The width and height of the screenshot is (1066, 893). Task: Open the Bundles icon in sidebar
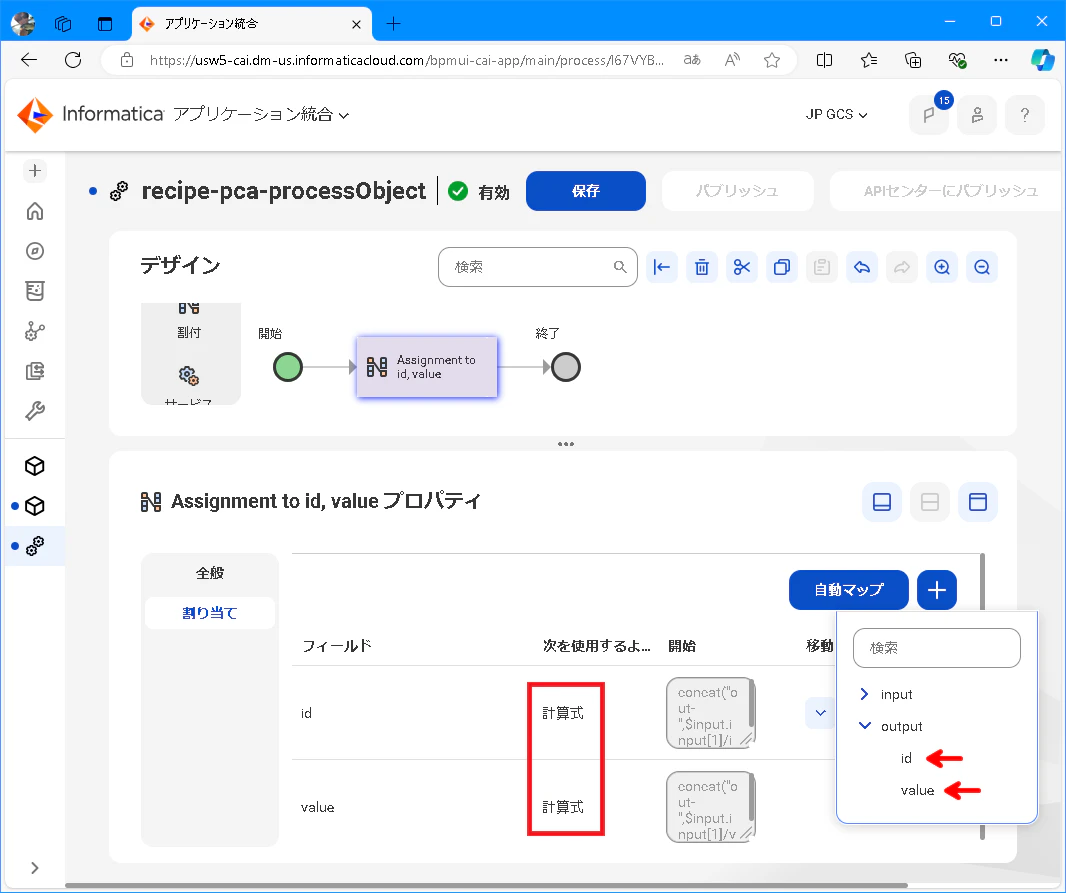coord(35,291)
